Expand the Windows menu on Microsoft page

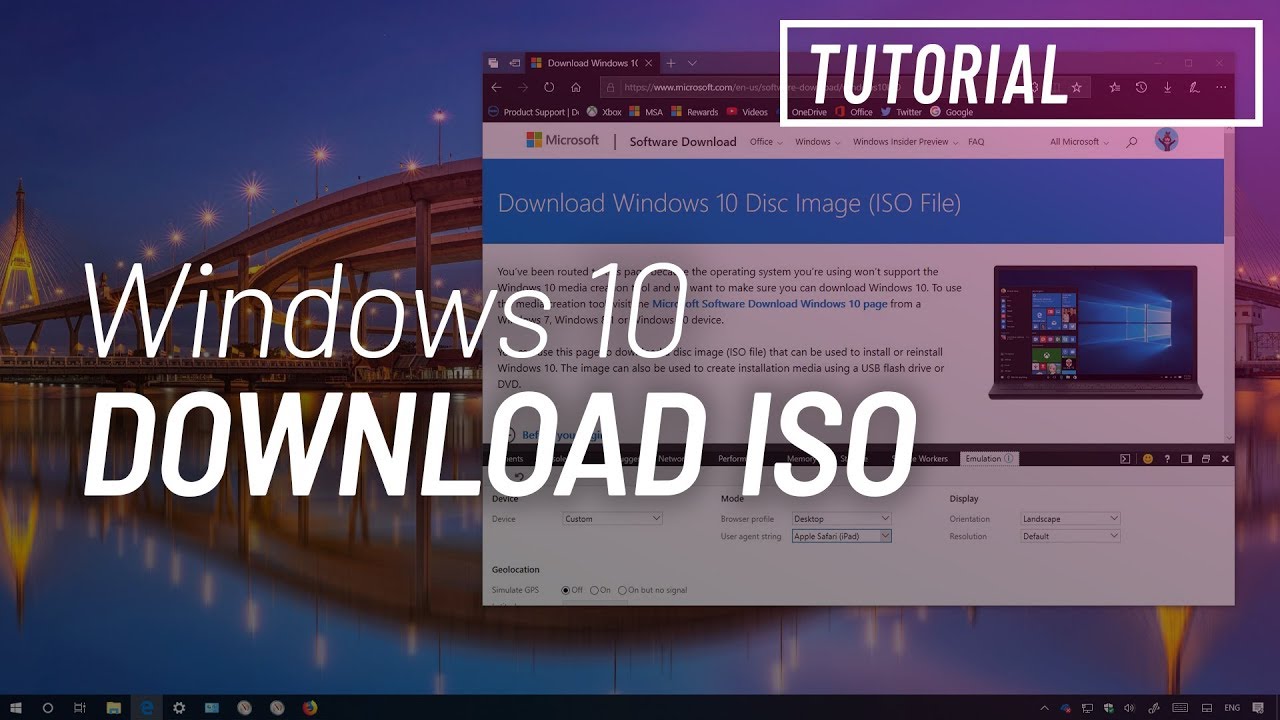(816, 142)
